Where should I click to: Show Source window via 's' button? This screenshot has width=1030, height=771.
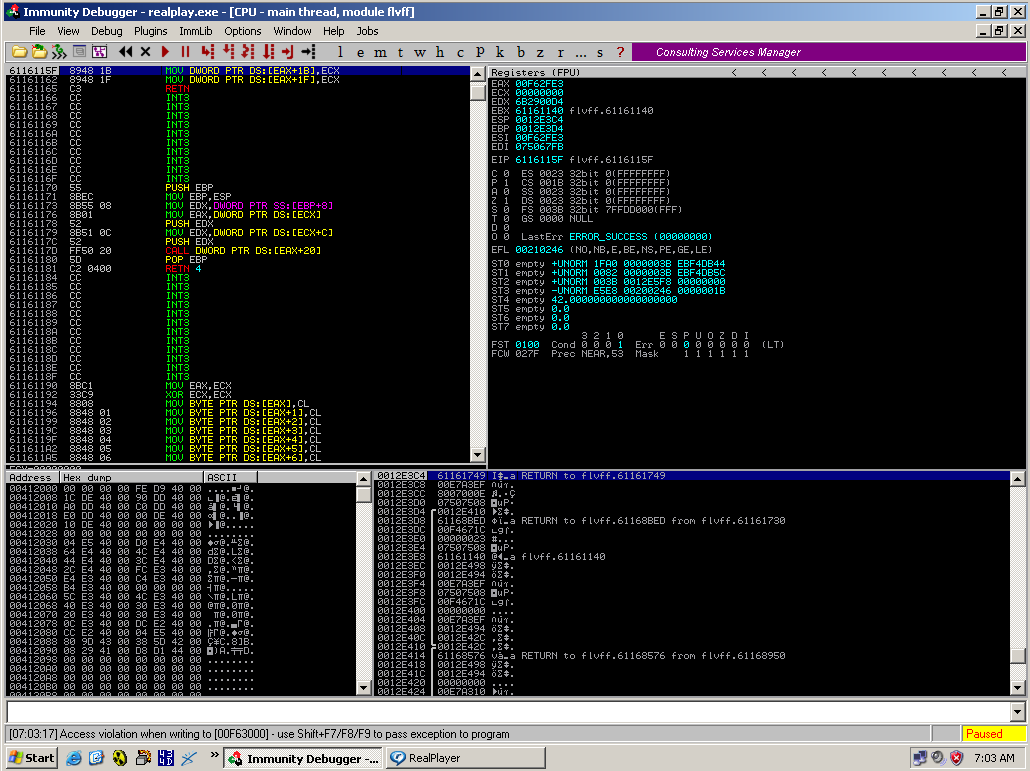(600, 52)
